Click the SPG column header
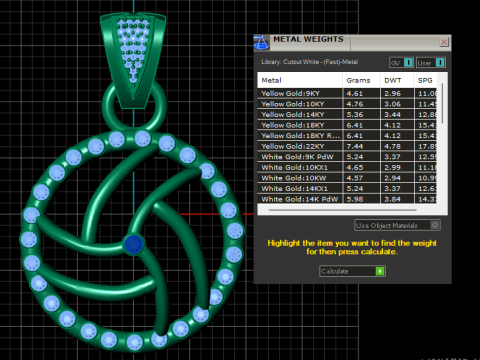 click(x=425, y=80)
